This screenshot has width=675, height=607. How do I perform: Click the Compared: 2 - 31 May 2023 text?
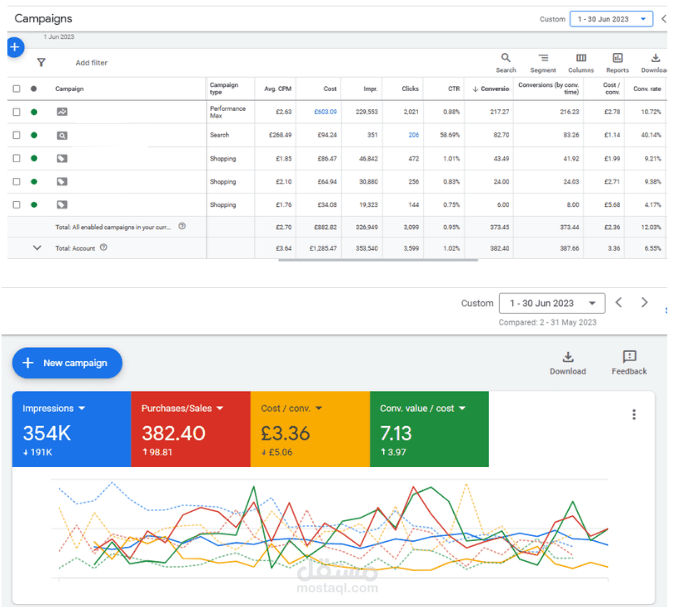(548, 322)
